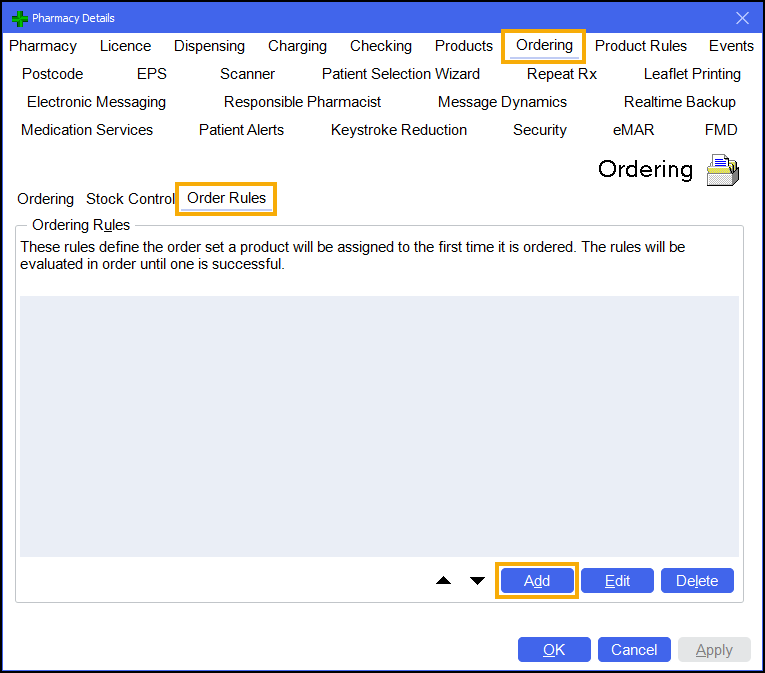The height and width of the screenshot is (673, 765).
Task: Select the Product Rules tab
Action: (641, 46)
